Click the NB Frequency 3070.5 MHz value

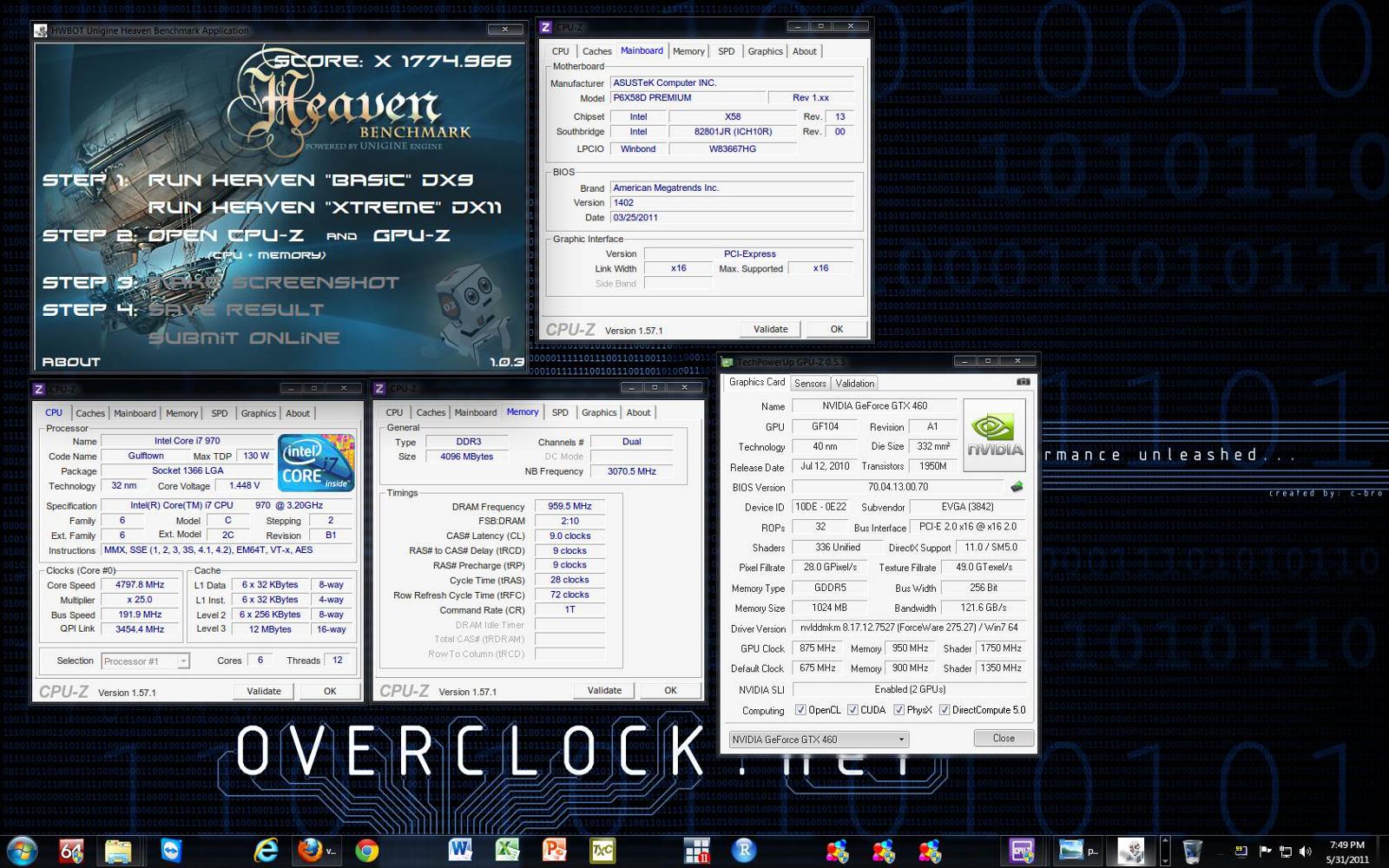(x=632, y=471)
